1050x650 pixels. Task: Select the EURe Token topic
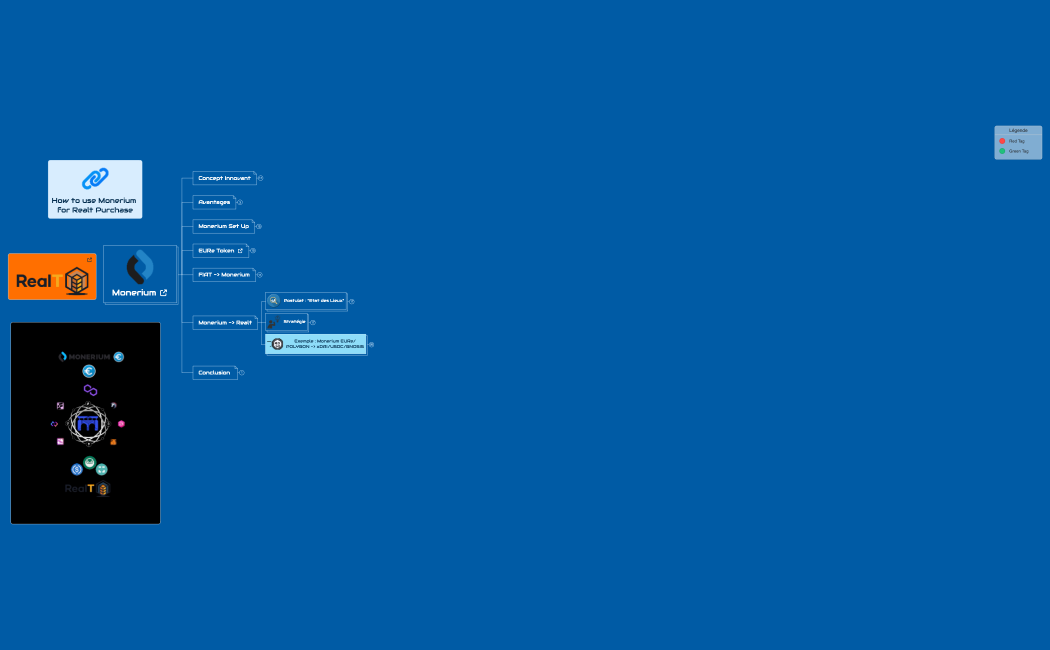click(215, 251)
